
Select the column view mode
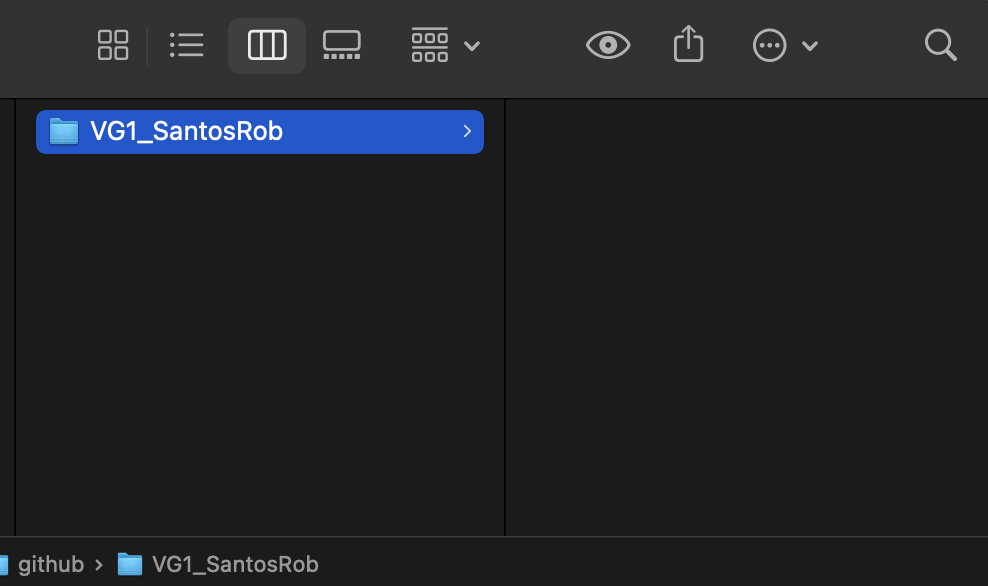[x=267, y=45]
